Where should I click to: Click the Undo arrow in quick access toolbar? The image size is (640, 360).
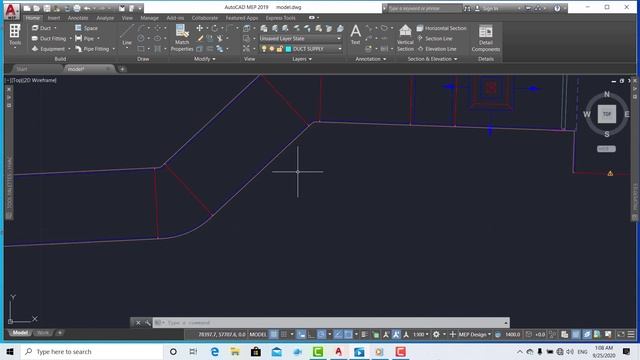87,8
